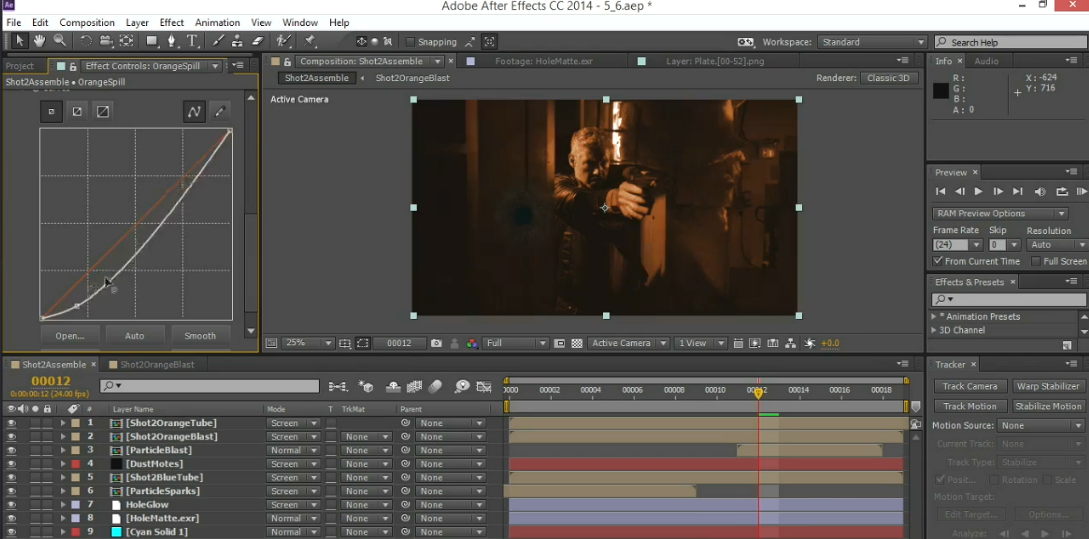Select the Puppet Pin tool
Image resolution: width=1089 pixels, height=539 pixels.
pyautogui.click(x=310, y=41)
